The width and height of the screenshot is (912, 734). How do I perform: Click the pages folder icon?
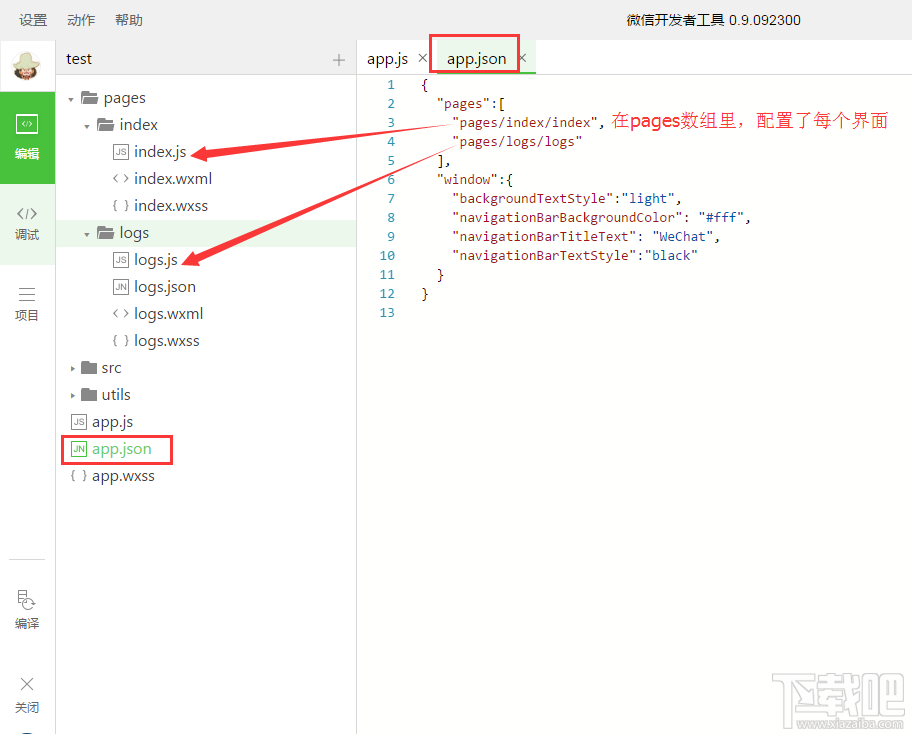(x=90, y=97)
